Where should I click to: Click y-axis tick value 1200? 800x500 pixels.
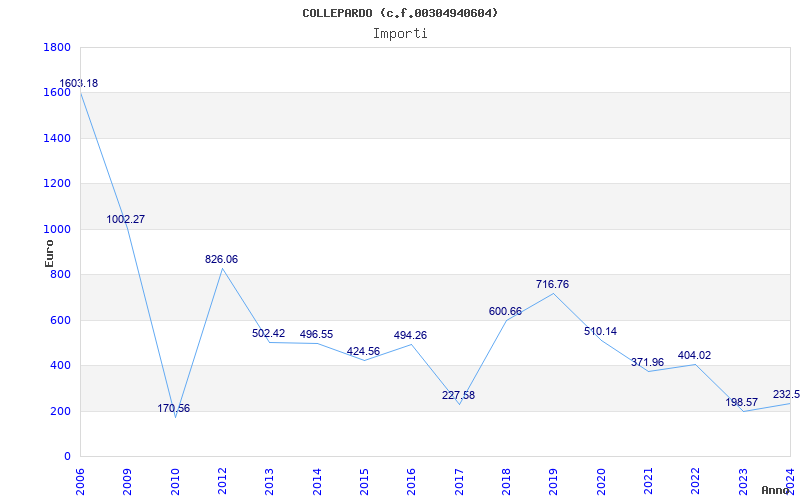[57, 183]
